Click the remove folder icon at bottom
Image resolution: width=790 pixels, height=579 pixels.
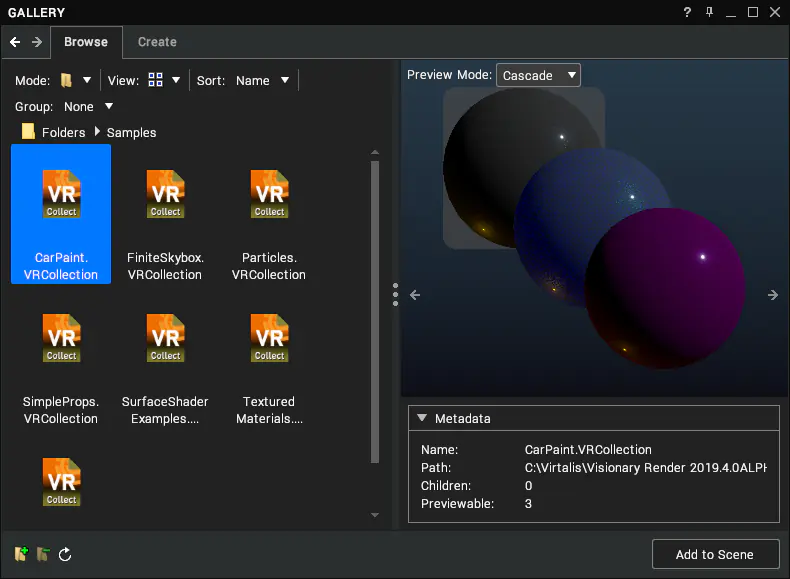(x=43, y=554)
